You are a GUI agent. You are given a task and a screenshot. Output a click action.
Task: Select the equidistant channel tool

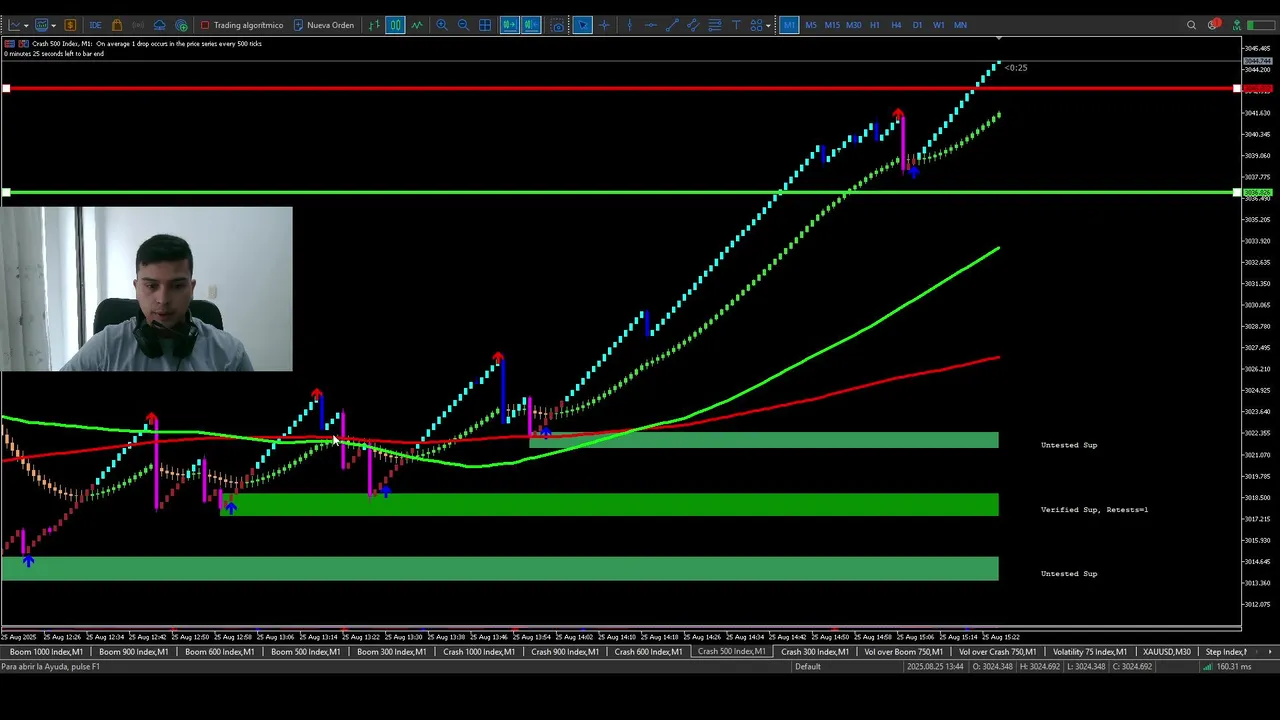pos(693,25)
